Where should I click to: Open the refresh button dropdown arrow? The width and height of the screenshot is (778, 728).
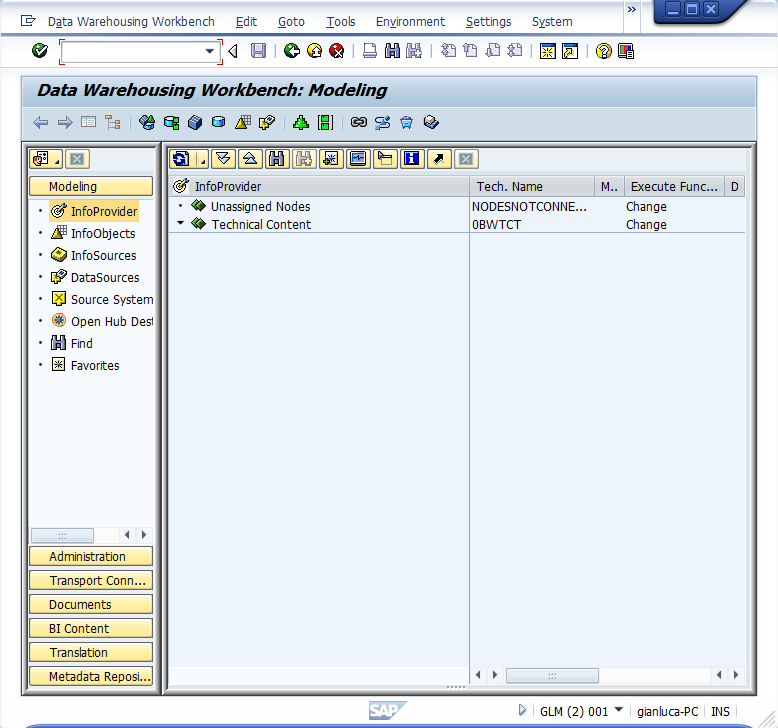[x=202, y=159]
